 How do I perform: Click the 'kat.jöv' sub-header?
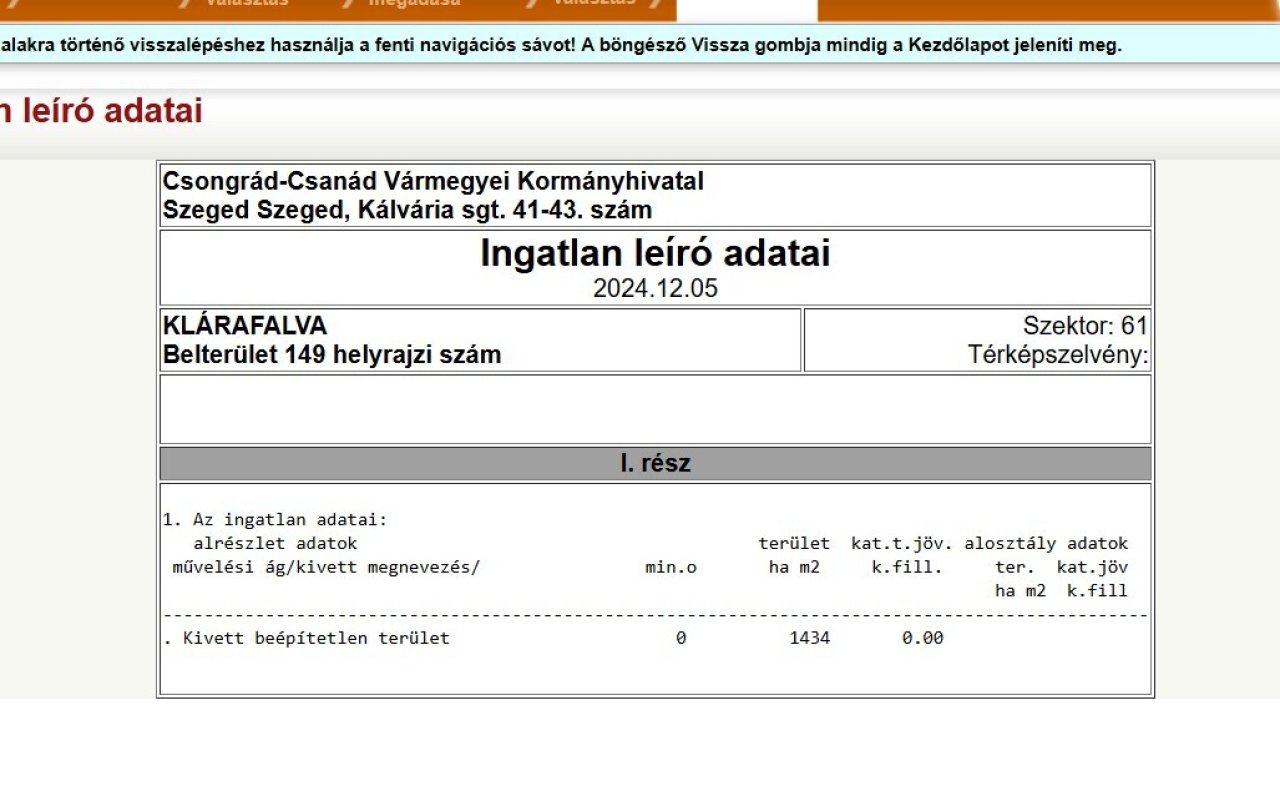(x=1092, y=567)
